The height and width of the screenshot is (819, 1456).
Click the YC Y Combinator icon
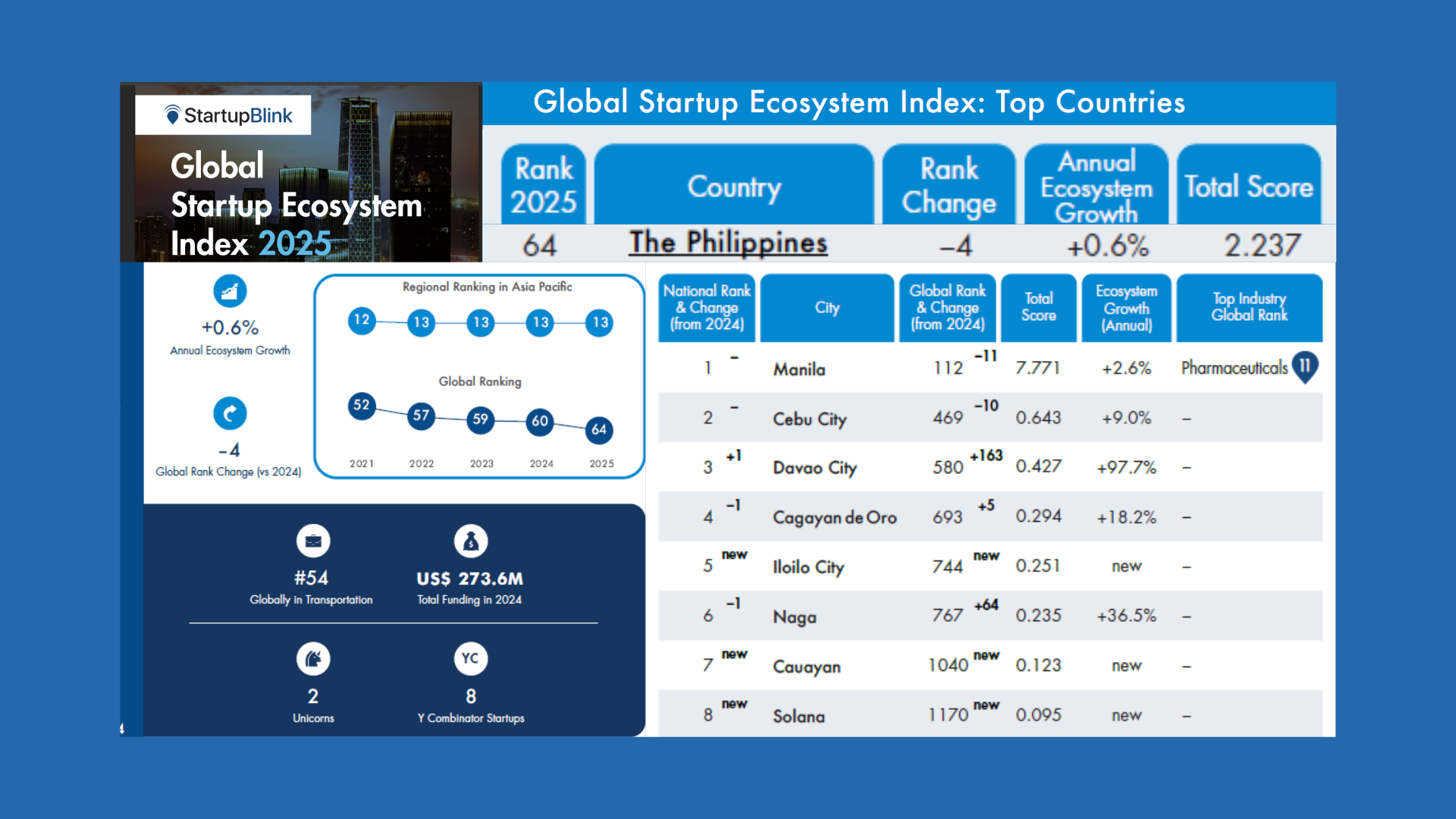click(x=470, y=658)
